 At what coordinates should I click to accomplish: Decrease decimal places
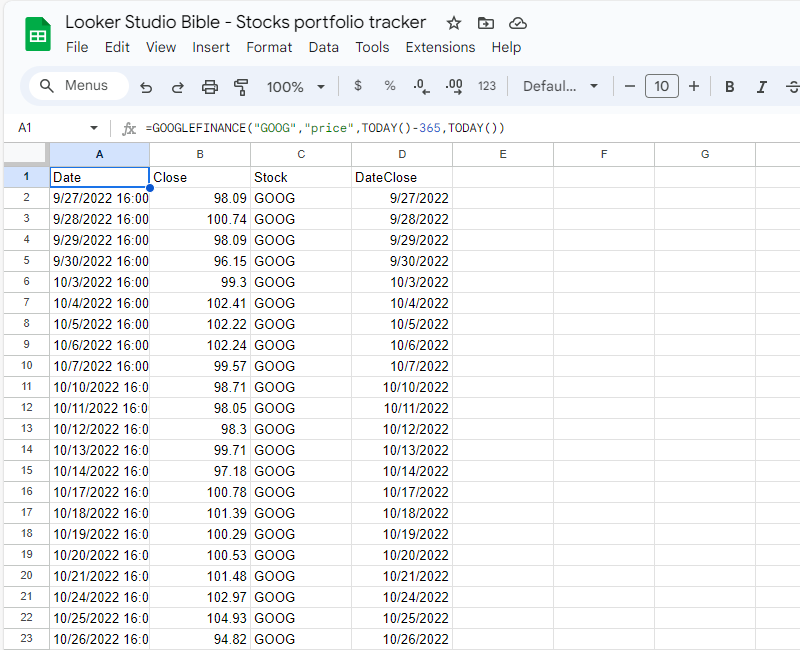click(x=421, y=86)
